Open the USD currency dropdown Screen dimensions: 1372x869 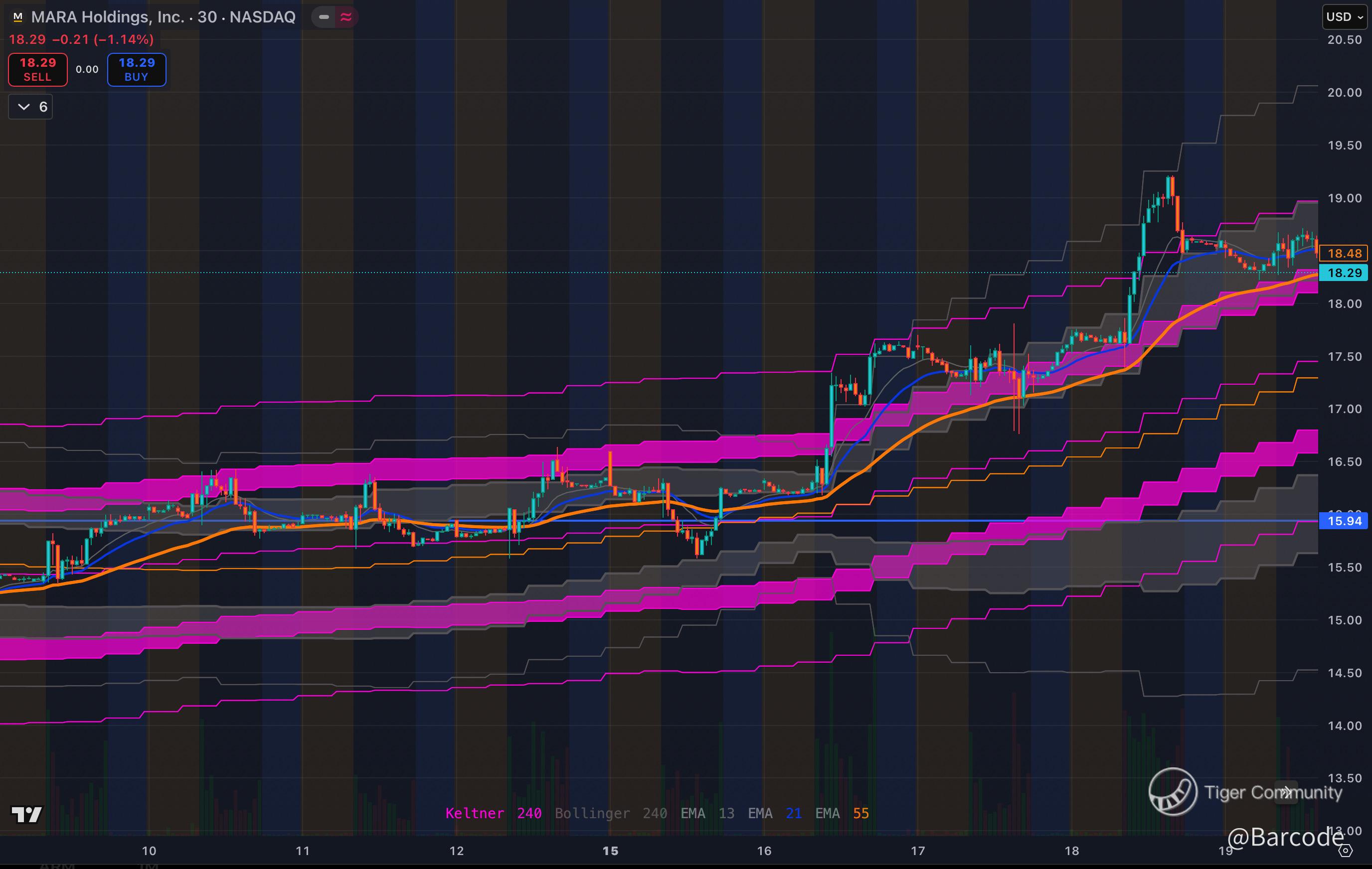click(1344, 17)
